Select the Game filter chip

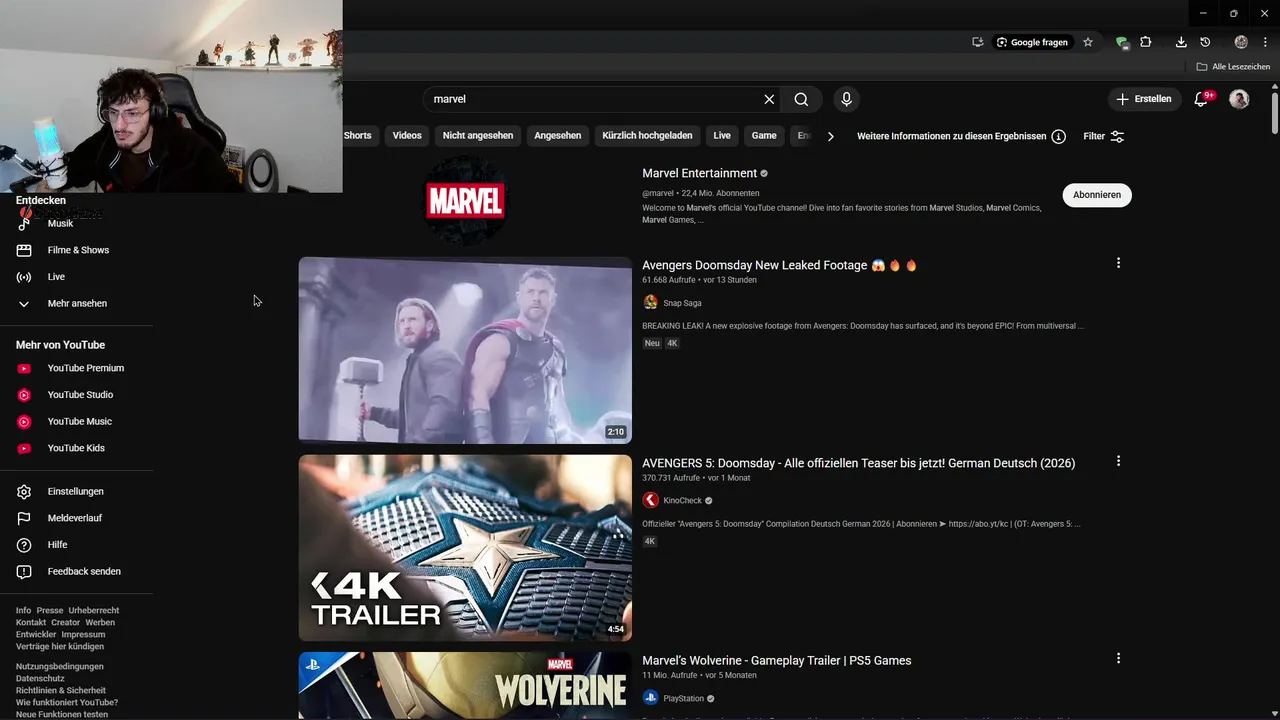[x=764, y=135]
